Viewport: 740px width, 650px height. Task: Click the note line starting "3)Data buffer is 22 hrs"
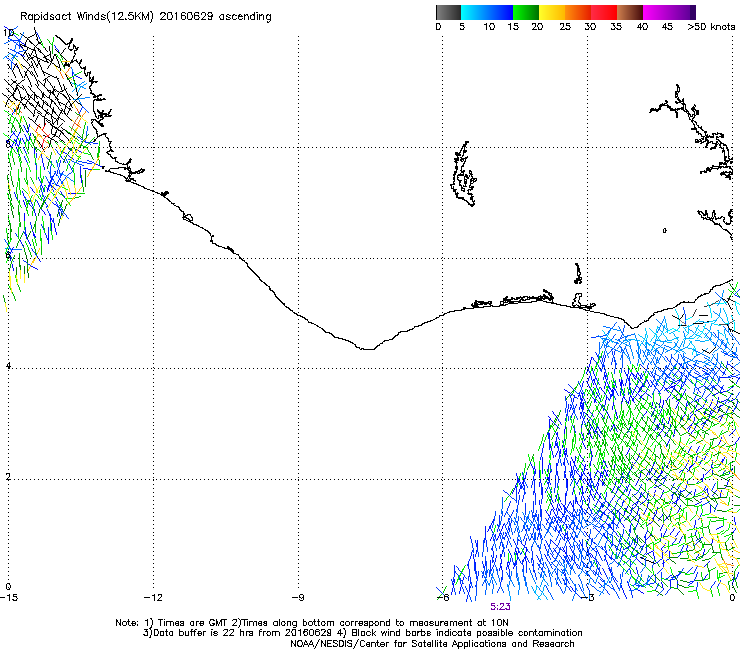pos(362,633)
